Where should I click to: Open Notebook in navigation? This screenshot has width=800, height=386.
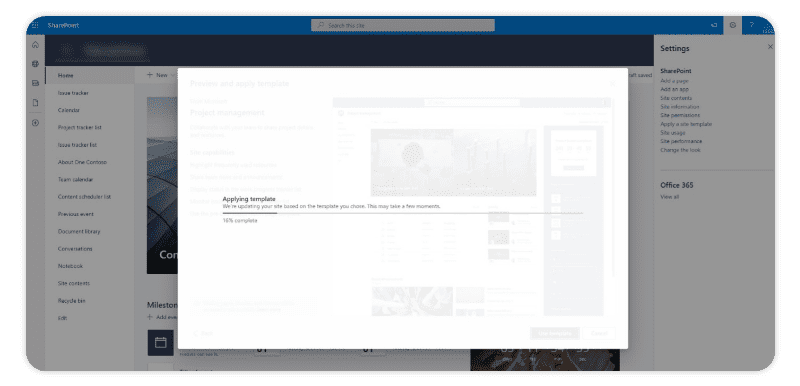coord(70,266)
